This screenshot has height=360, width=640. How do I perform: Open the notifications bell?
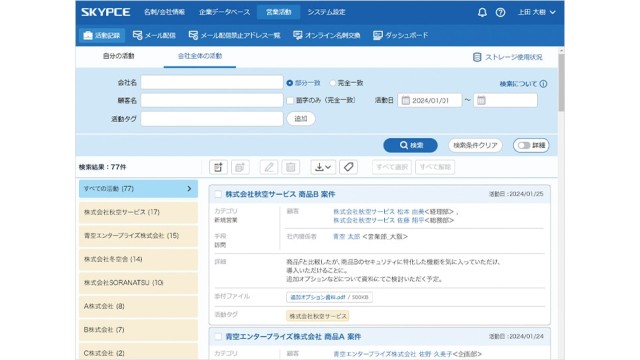point(482,12)
